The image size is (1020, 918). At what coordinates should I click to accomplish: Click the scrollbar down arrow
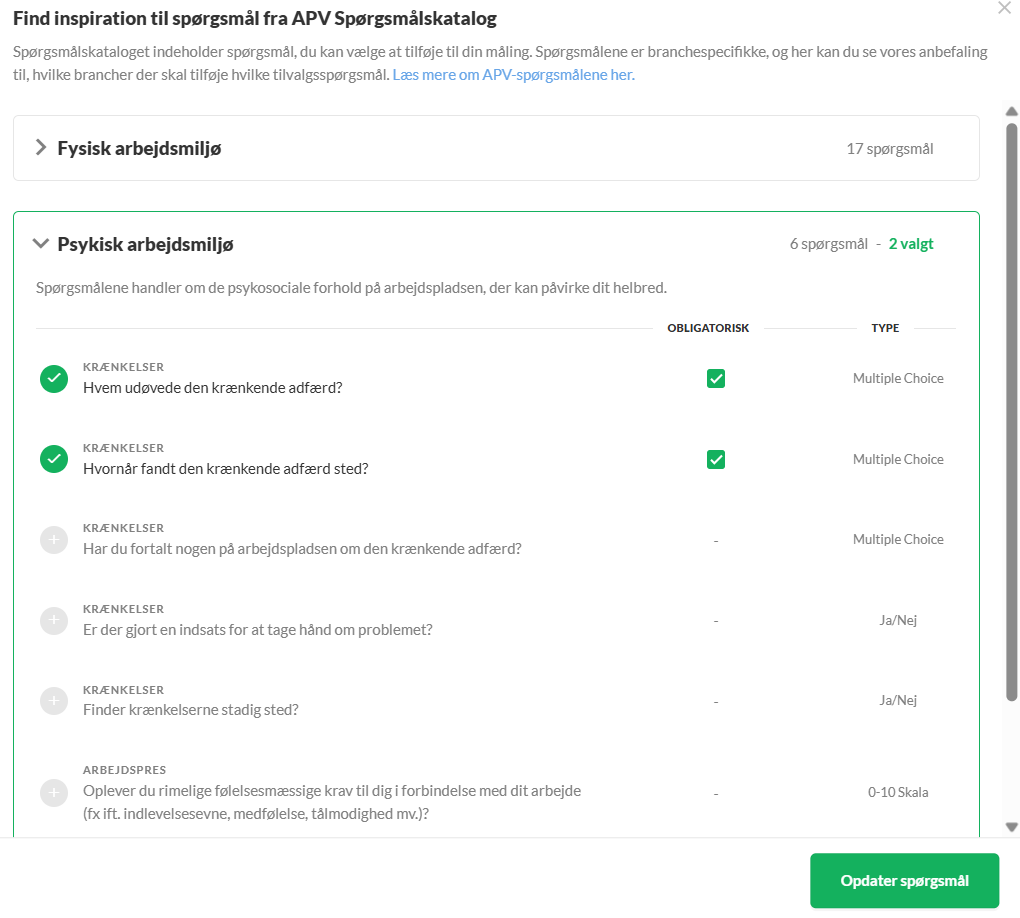1011,827
